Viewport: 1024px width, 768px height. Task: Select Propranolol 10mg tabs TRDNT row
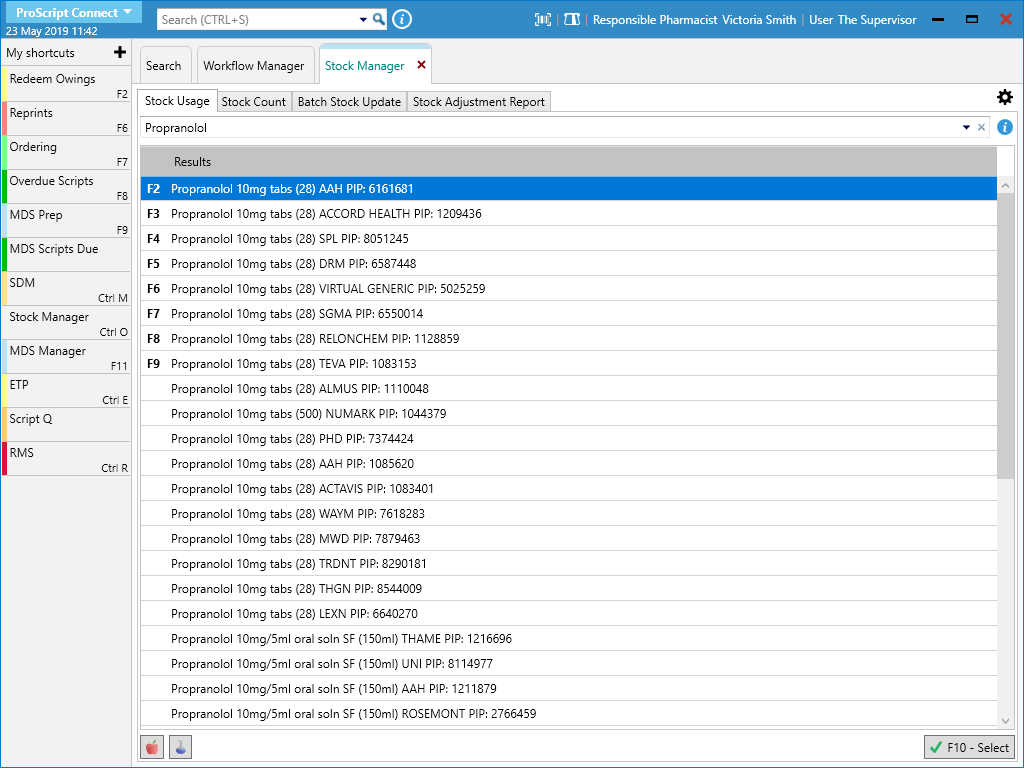click(x=569, y=564)
